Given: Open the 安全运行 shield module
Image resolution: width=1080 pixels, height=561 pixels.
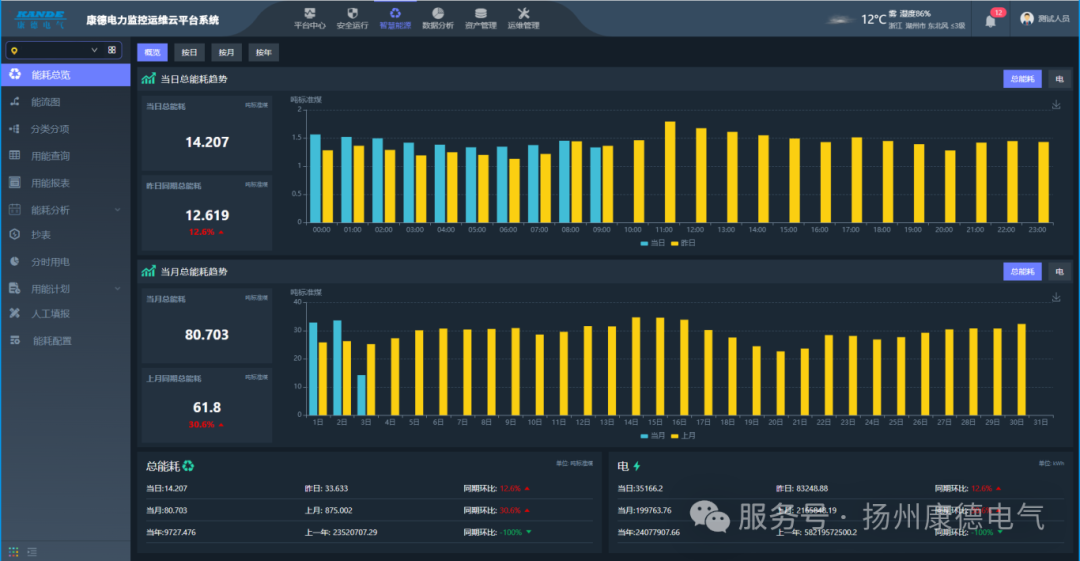Looking at the screenshot, I should (352, 19).
